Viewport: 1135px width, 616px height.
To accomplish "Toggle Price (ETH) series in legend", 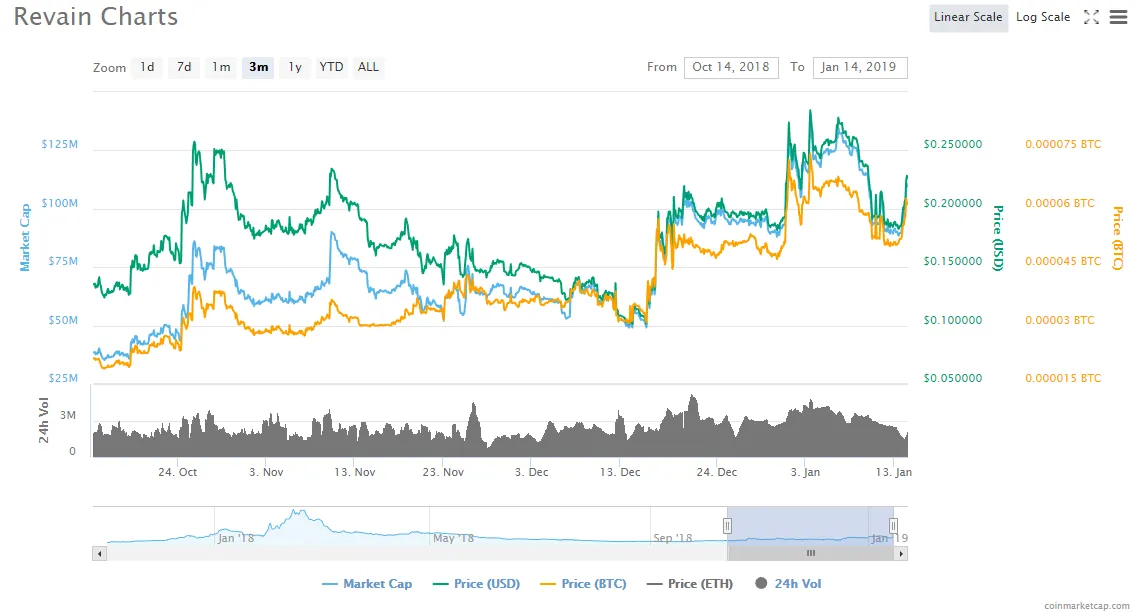I will (691, 584).
